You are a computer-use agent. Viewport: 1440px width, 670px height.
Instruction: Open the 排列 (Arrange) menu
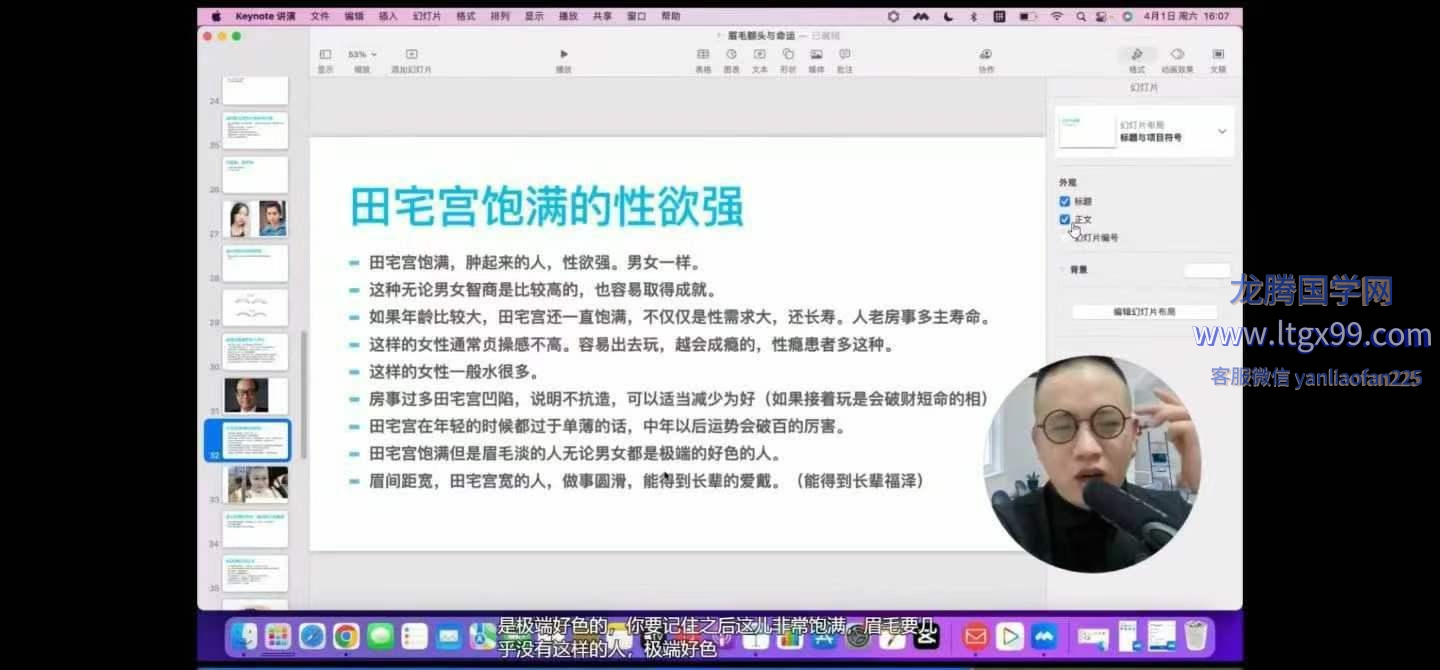pos(500,17)
